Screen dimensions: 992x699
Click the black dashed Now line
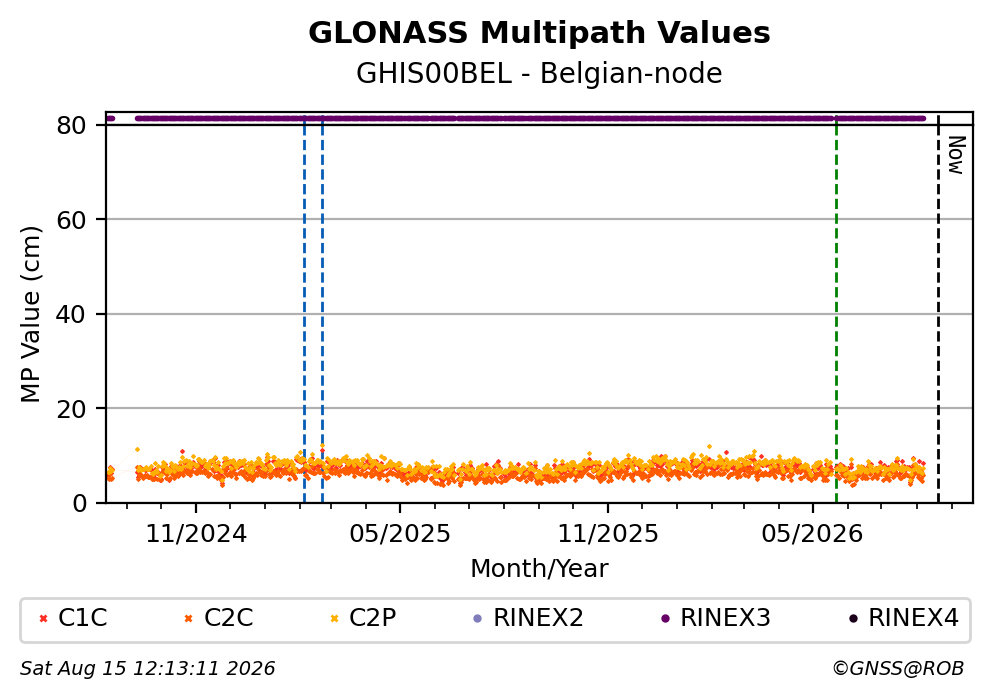(938, 310)
